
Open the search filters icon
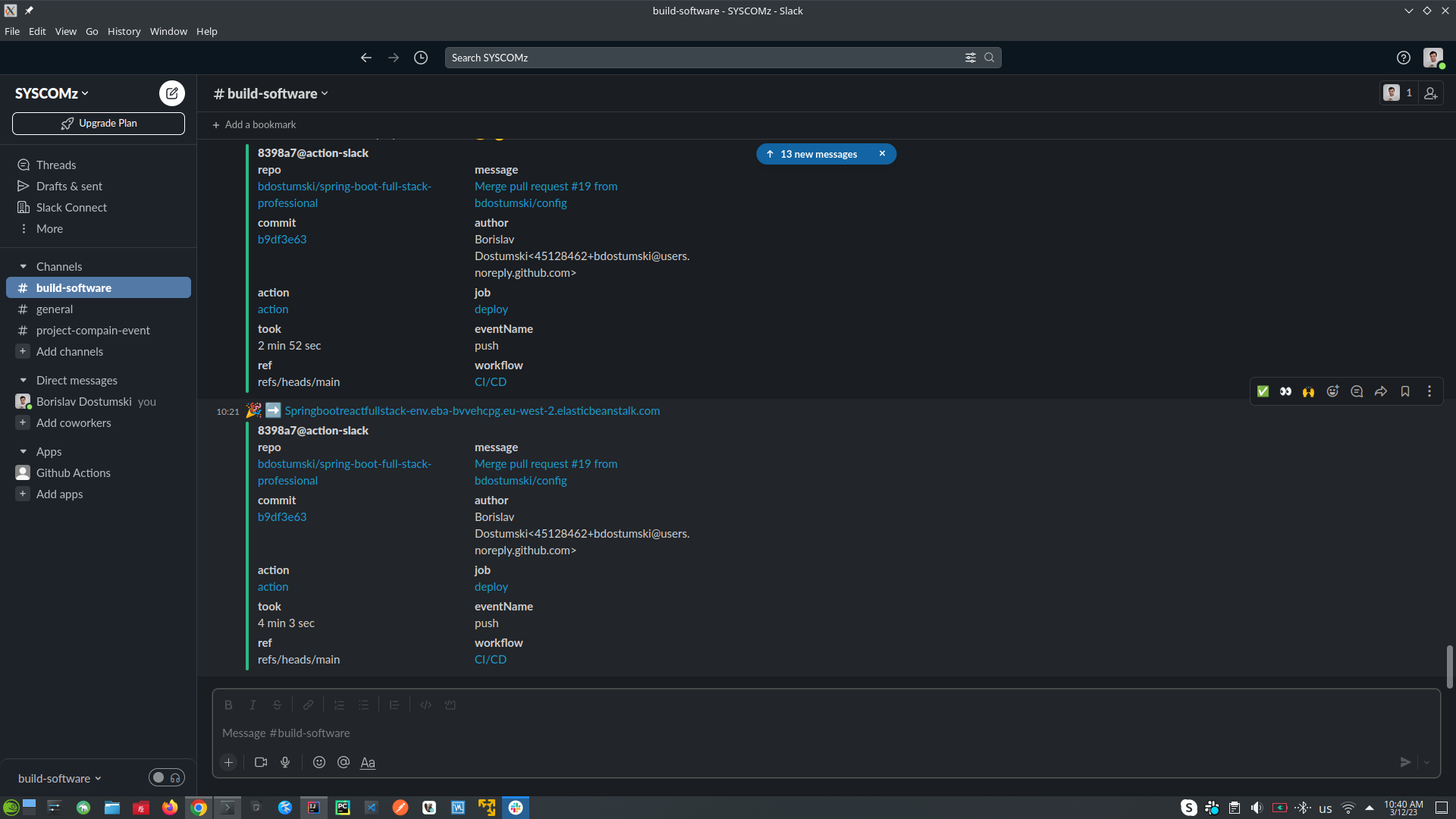pos(970,58)
